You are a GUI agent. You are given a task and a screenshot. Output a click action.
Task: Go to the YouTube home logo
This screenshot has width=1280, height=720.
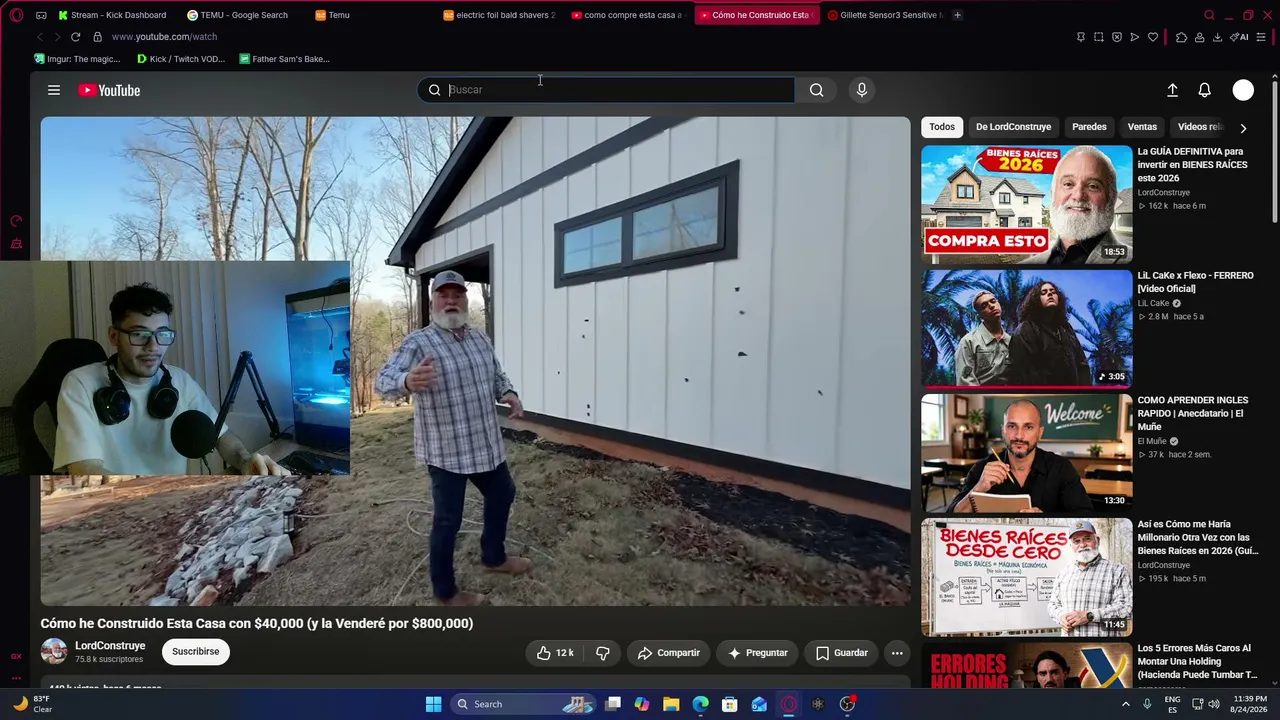(109, 90)
